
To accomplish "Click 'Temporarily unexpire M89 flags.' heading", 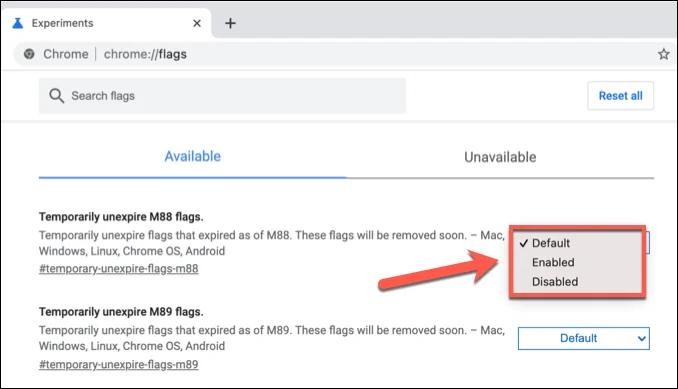I will coord(121,312).
